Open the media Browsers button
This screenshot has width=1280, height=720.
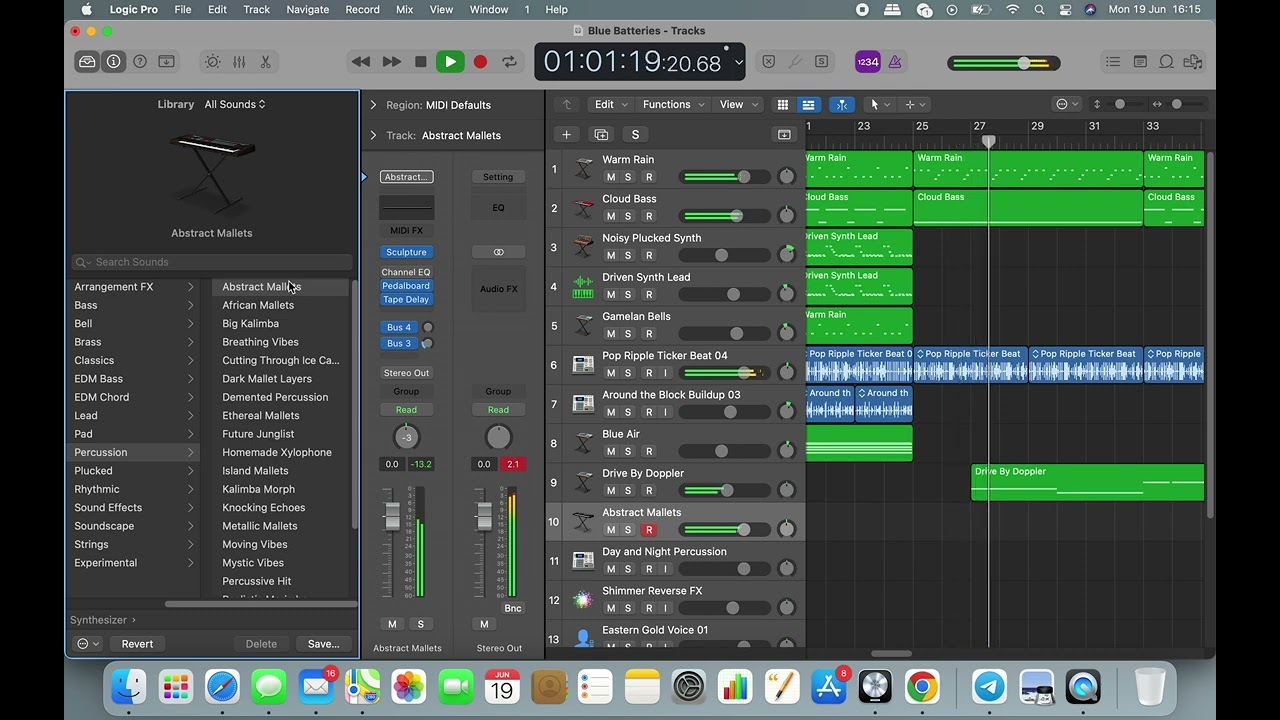(1192, 62)
